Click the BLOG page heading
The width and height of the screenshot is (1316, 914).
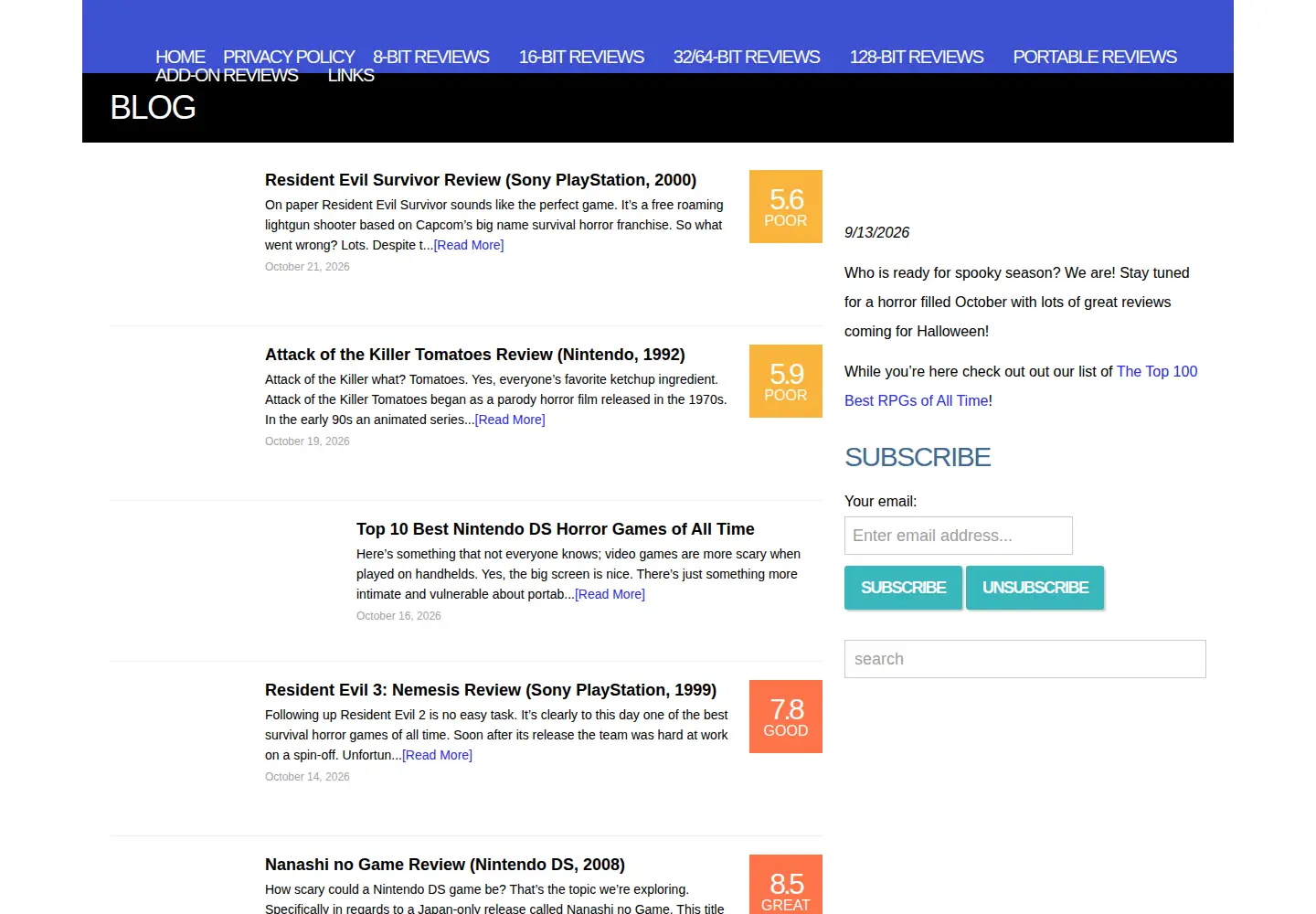[153, 108]
